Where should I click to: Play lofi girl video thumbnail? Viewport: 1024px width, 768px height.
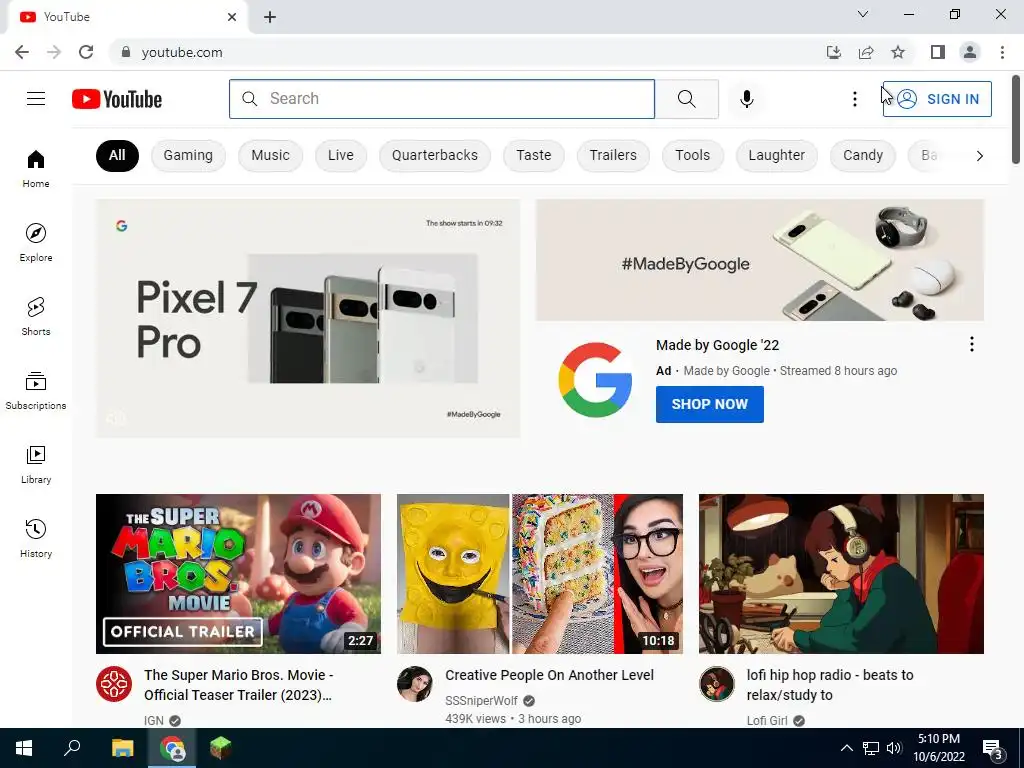(841, 574)
